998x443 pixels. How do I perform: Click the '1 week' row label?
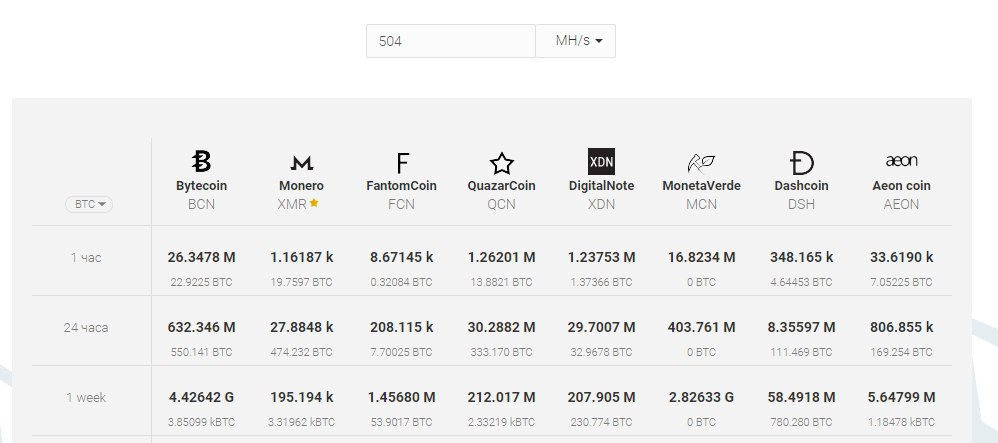tap(86, 398)
